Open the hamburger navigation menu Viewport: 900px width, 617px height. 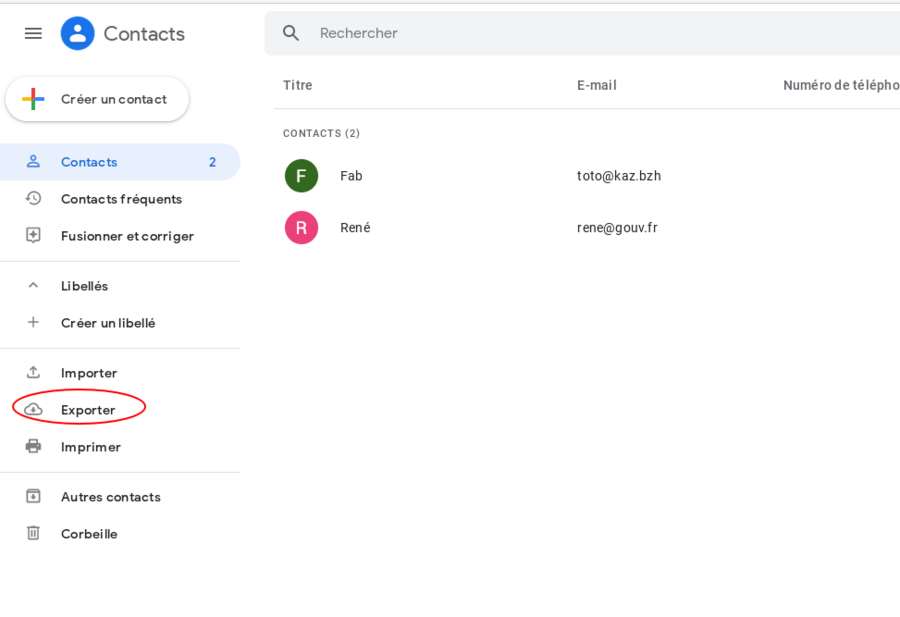point(33,33)
